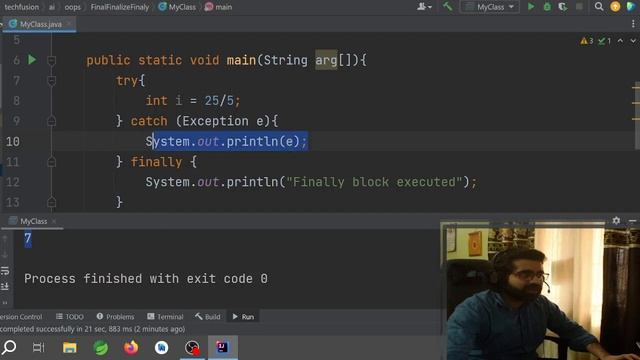The image size is (640, 360).
Task: Click the main method breadcrumb
Action: point(219,7)
